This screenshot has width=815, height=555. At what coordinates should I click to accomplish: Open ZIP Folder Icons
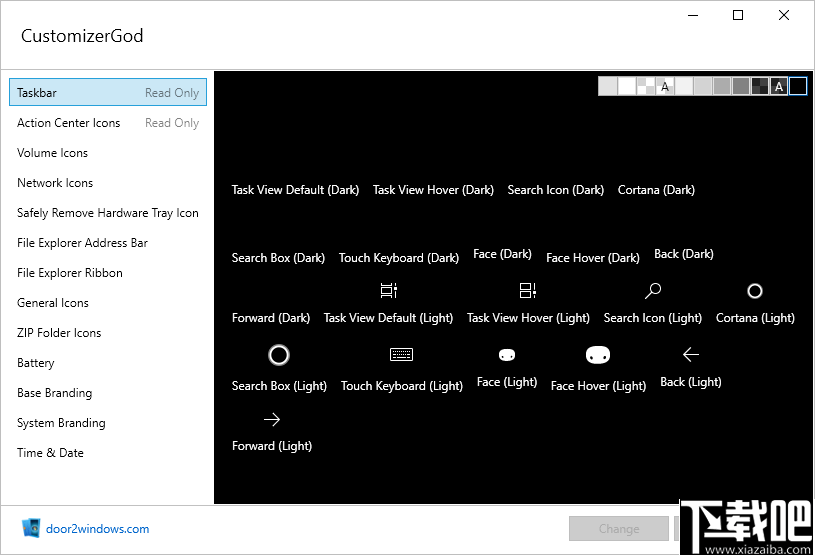point(108,333)
